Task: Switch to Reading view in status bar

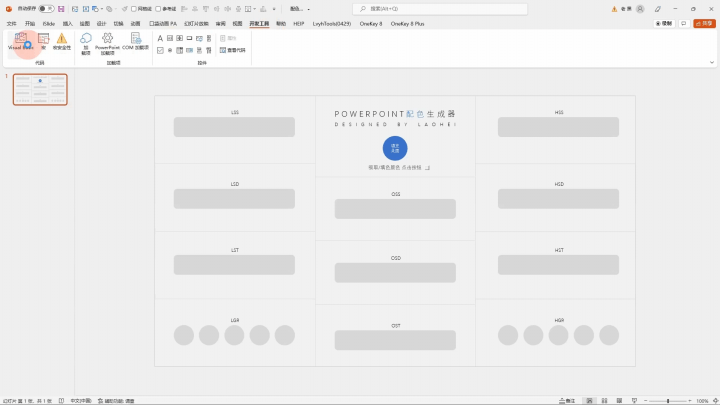Action: click(x=619, y=401)
